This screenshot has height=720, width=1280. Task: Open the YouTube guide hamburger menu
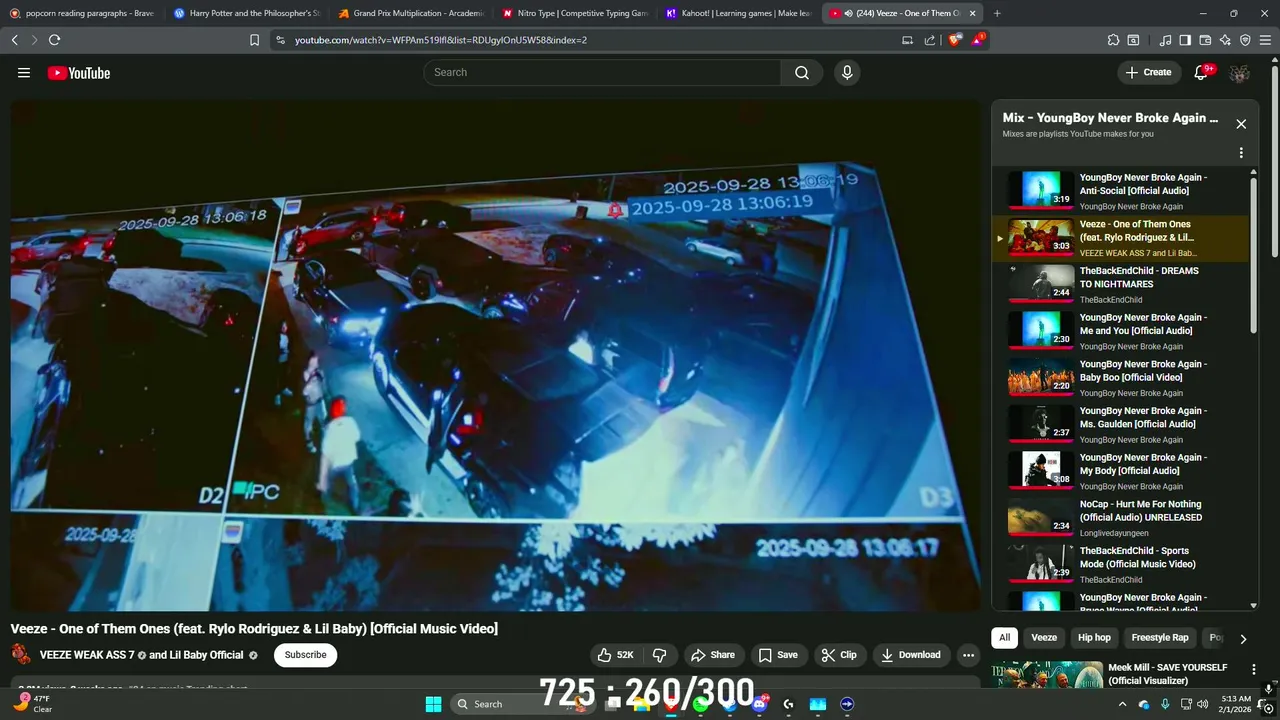pos(24,73)
